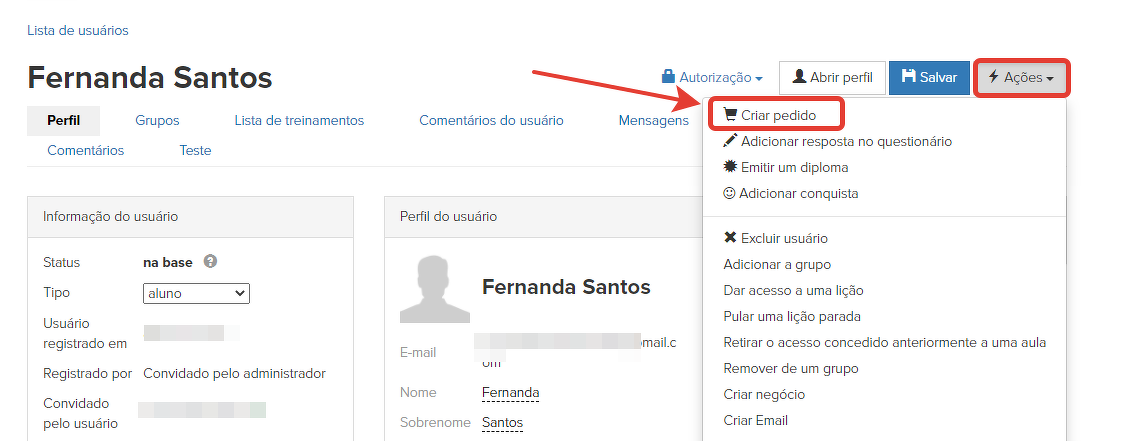Click the X icon beside Excluir usuário

pyautogui.click(x=730, y=238)
